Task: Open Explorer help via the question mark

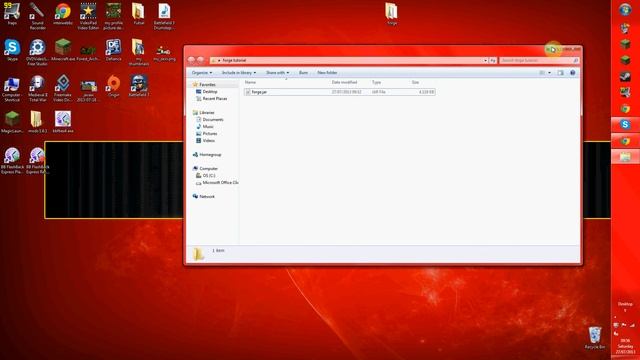Action: click(573, 73)
